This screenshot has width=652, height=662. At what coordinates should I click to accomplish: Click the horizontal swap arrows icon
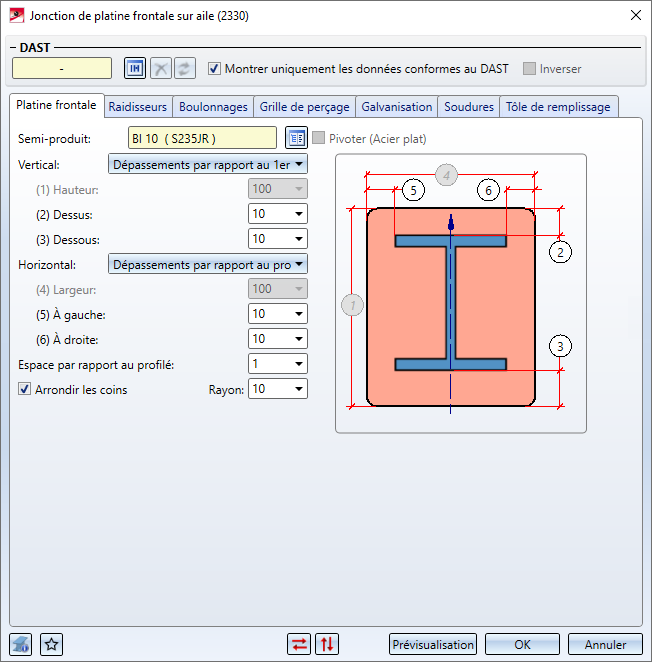[299, 644]
